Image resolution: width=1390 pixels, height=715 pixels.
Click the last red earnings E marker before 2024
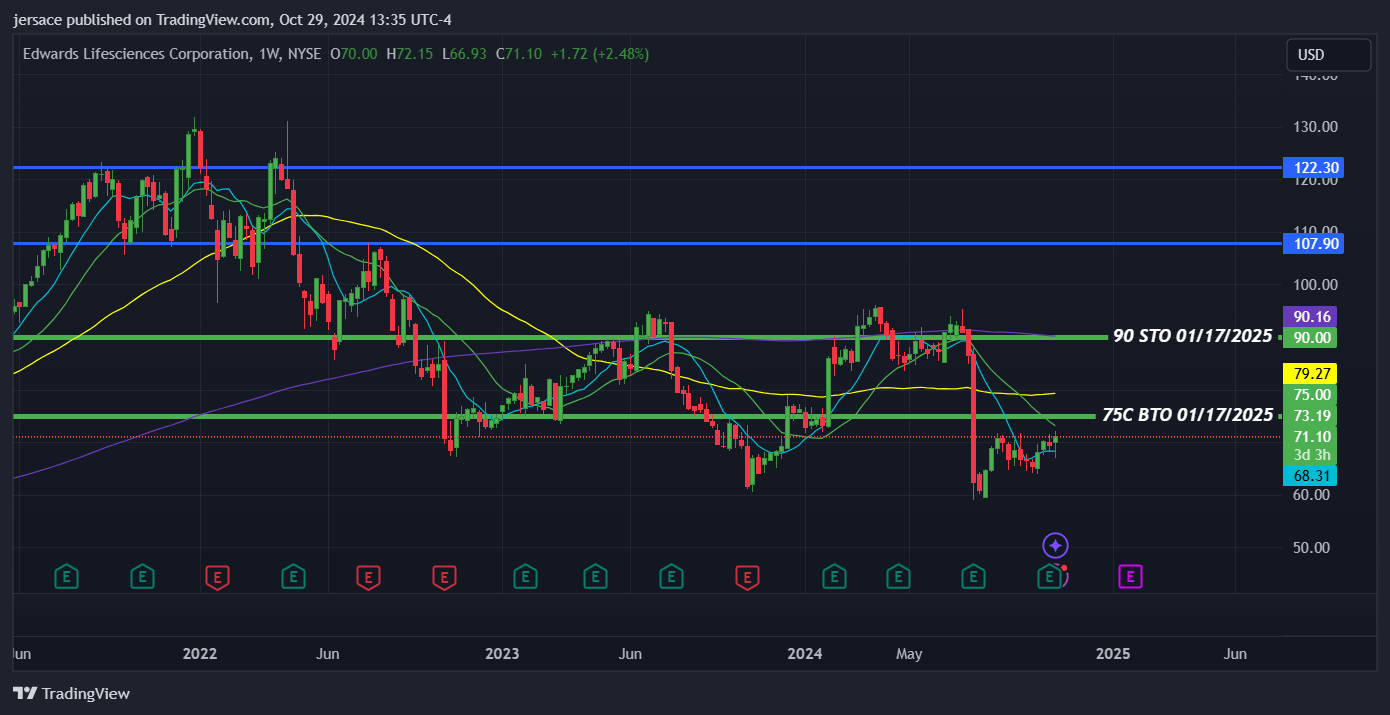(746, 576)
